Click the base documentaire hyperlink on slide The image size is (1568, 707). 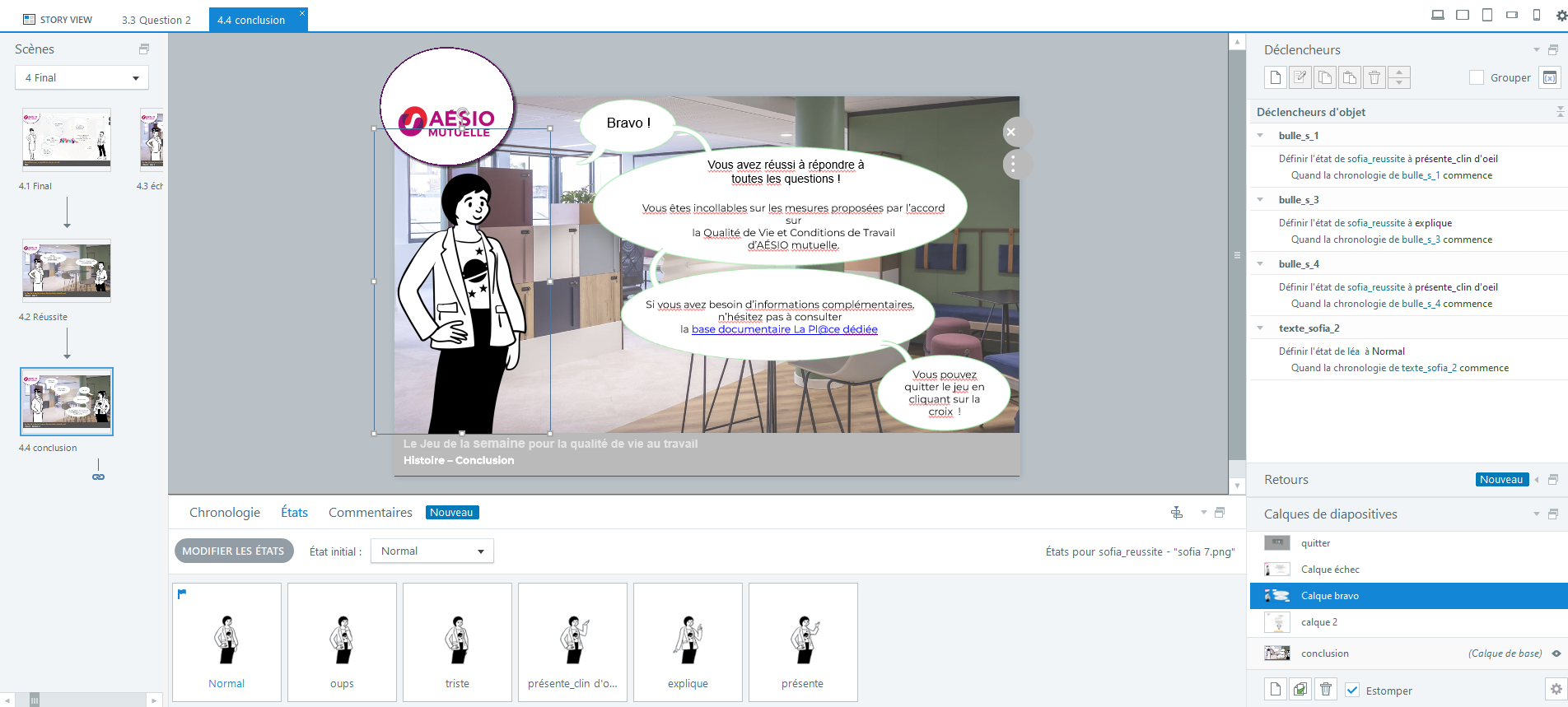(x=784, y=329)
